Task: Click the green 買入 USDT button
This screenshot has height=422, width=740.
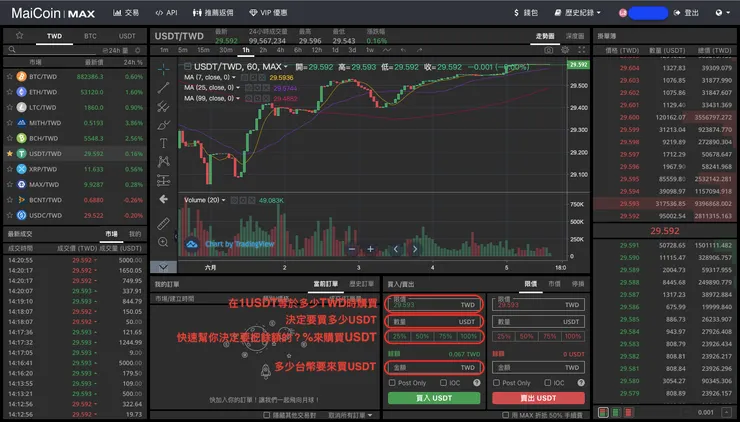Action: coord(434,398)
